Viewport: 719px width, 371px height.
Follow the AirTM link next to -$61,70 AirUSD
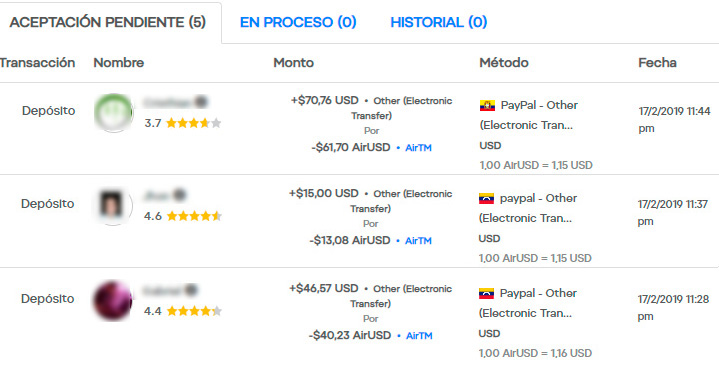point(418,148)
